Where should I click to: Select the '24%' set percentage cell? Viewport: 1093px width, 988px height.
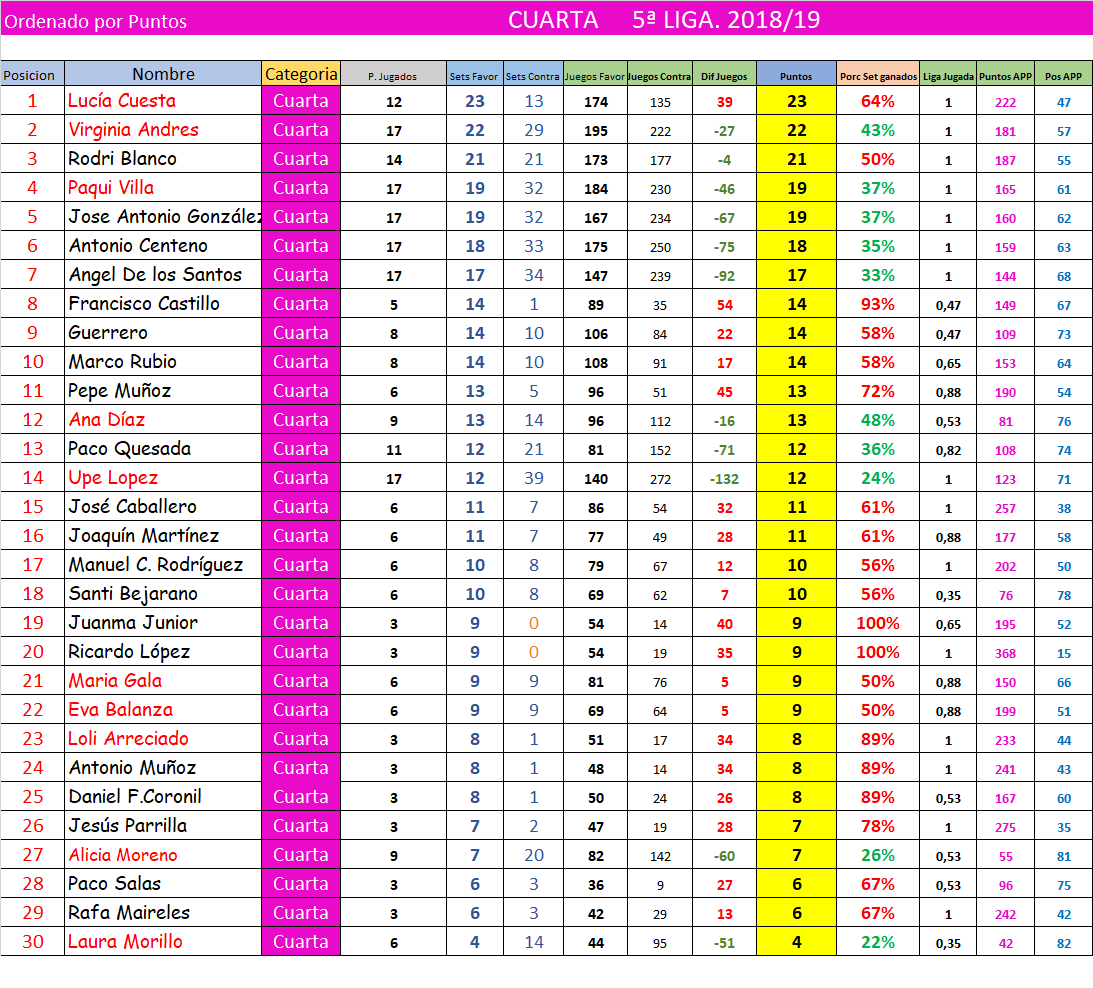pyautogui.click(x=878, y=478)
